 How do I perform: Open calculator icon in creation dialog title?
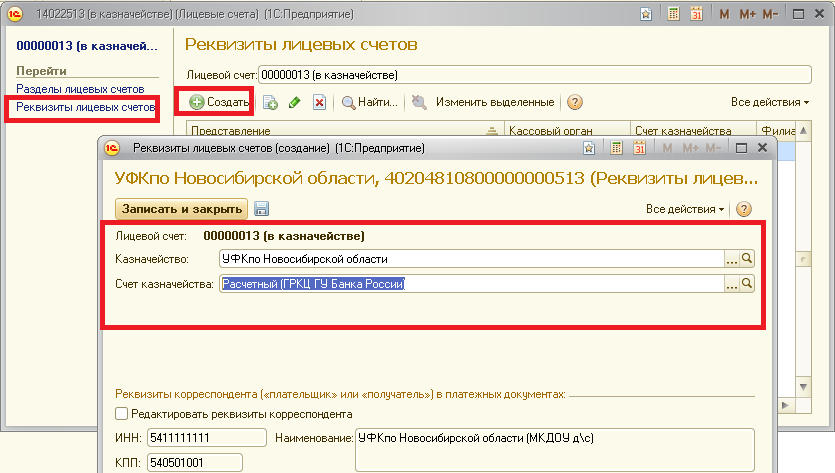coord(616,148)
